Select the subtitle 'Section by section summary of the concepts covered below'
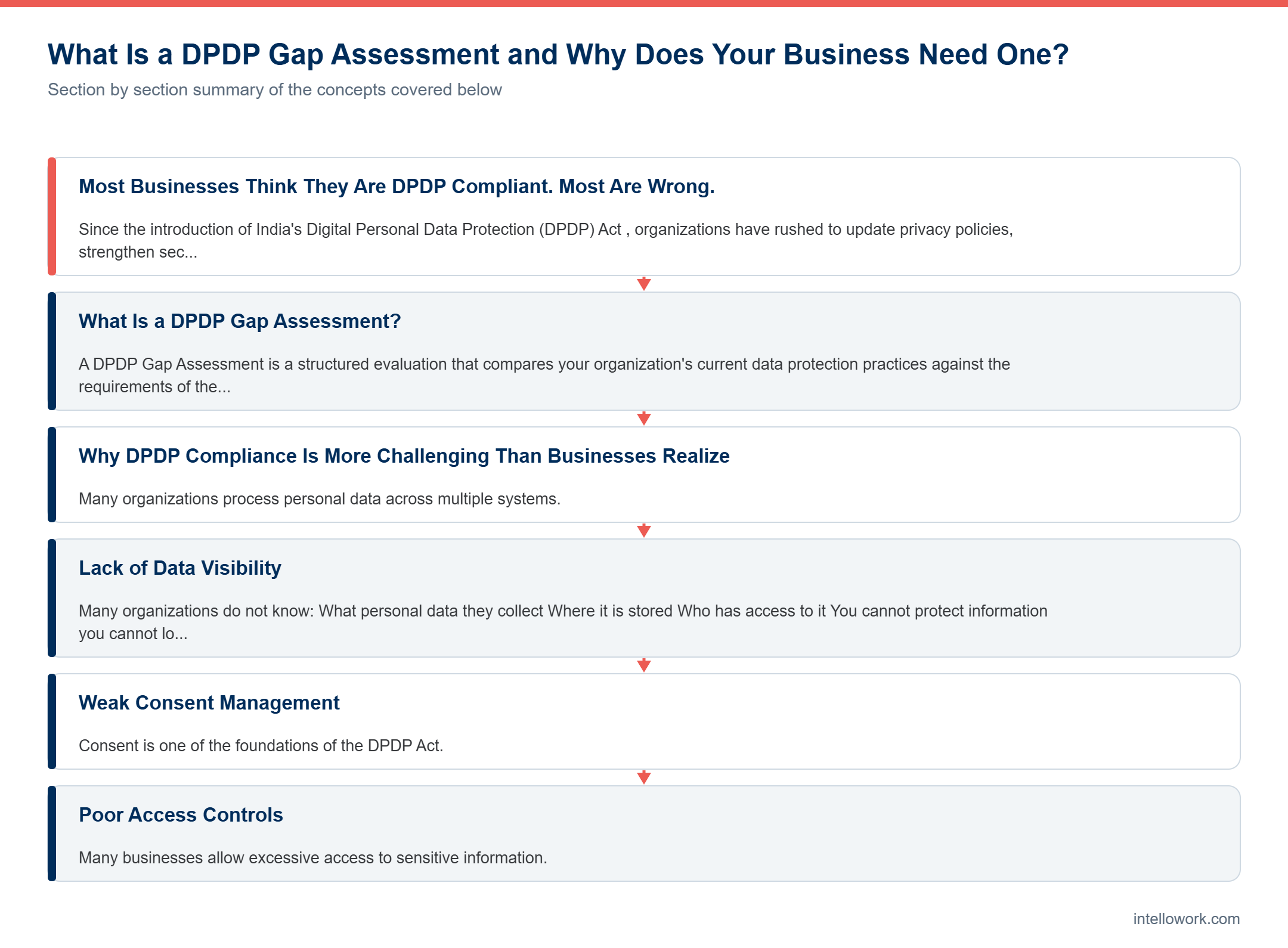The height and width of the screenshot is (948, 1288). 275,89
